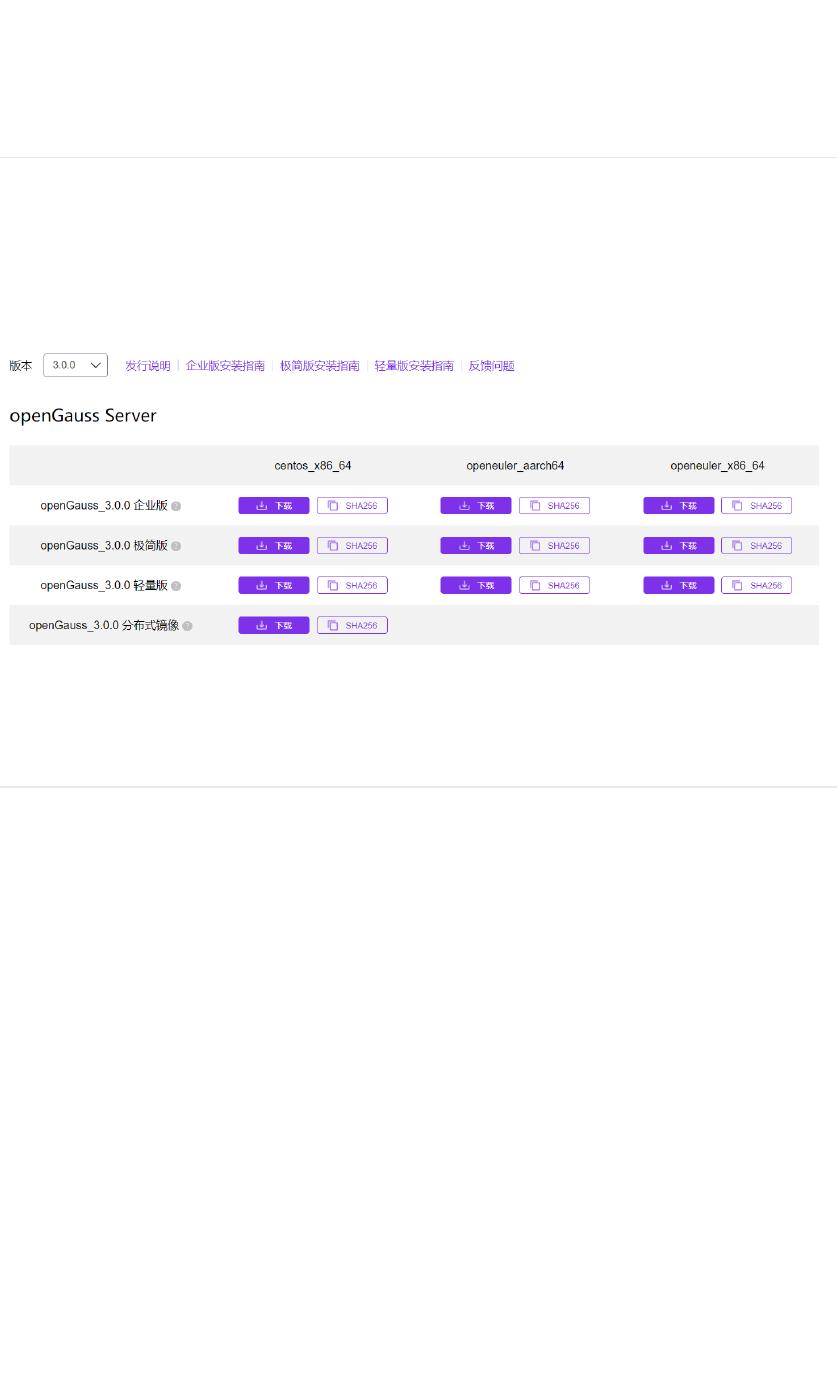Screen dimensions: 837x1378
Task: Click the openeuler_aarch64 column header
Action: click(515, 466)
